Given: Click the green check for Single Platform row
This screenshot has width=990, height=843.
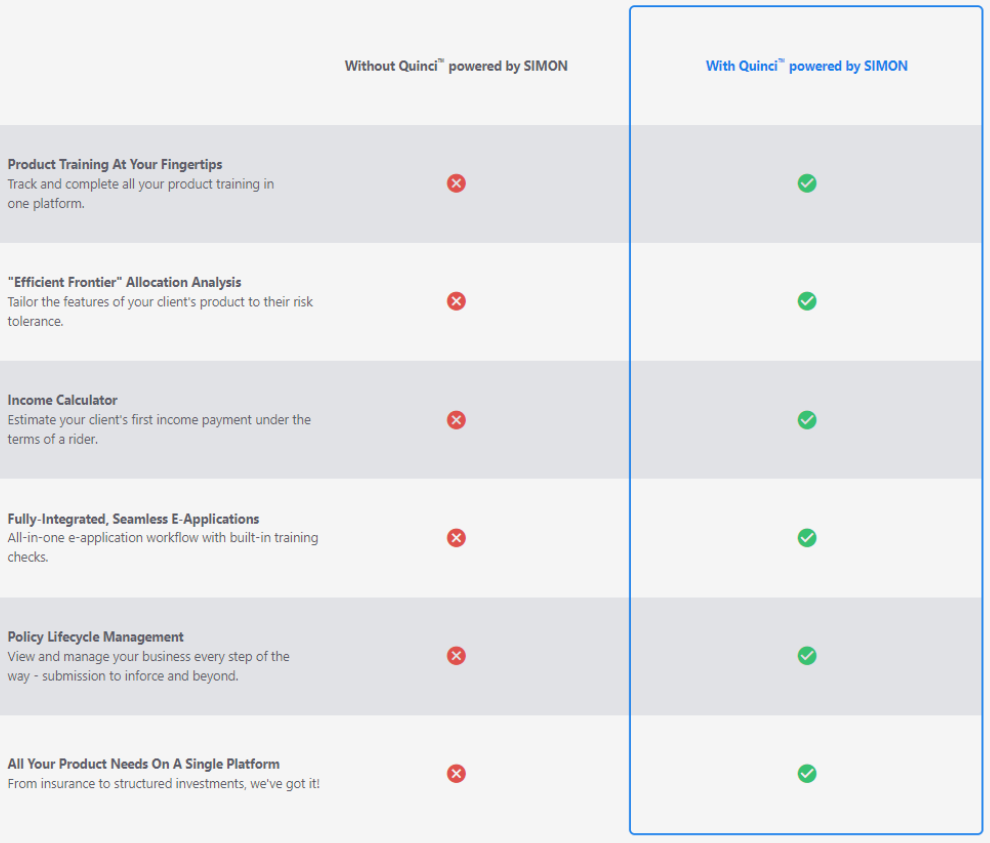Looking at the screenshot, I should (x=806, y=774).
